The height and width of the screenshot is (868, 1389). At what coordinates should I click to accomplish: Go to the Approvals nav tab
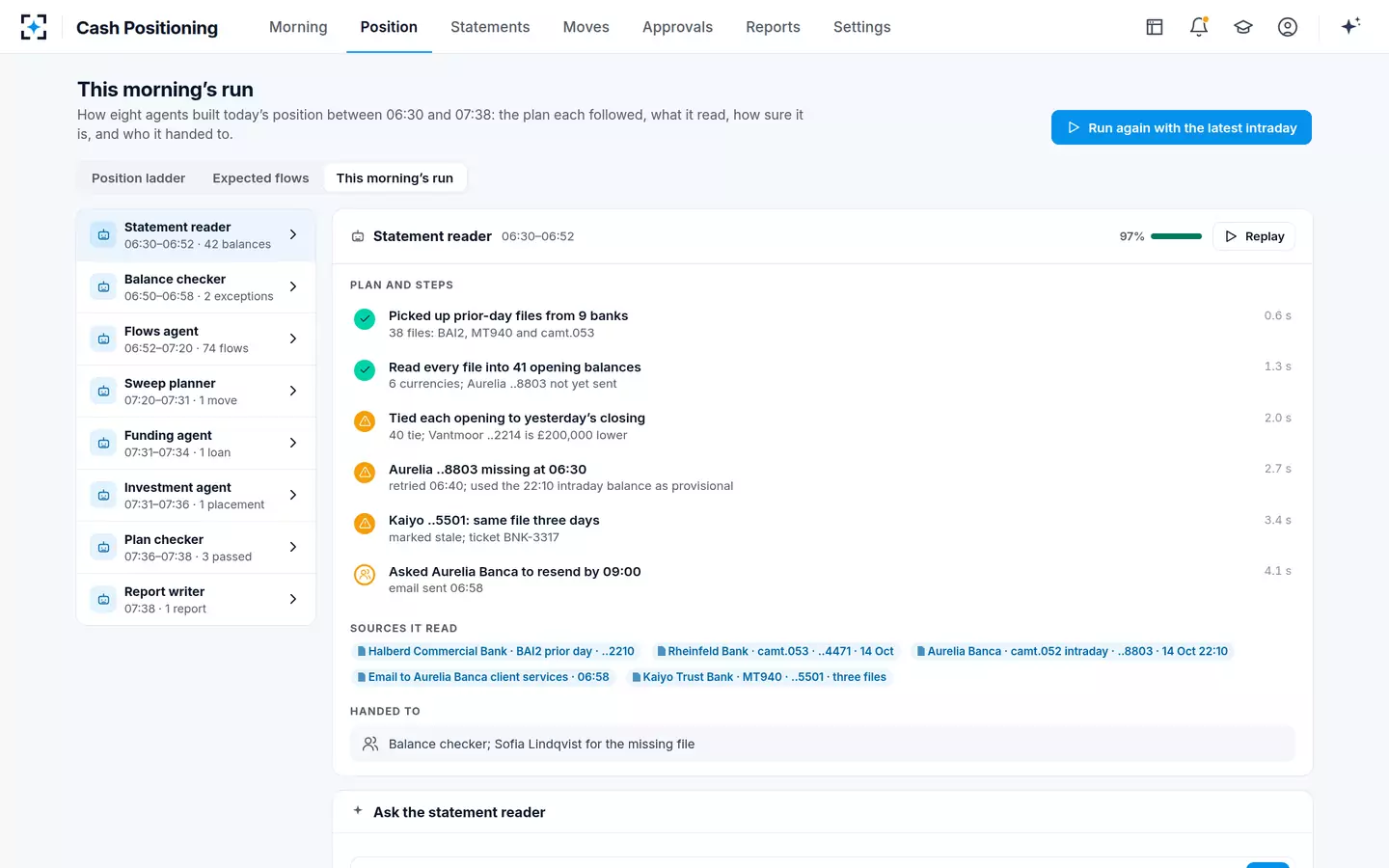click(x=677, y=27)
